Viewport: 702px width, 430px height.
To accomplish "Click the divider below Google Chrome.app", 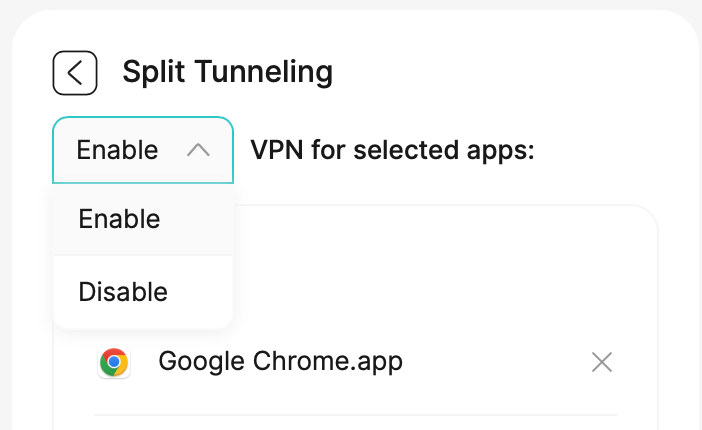I will click(x=355, y=414).
